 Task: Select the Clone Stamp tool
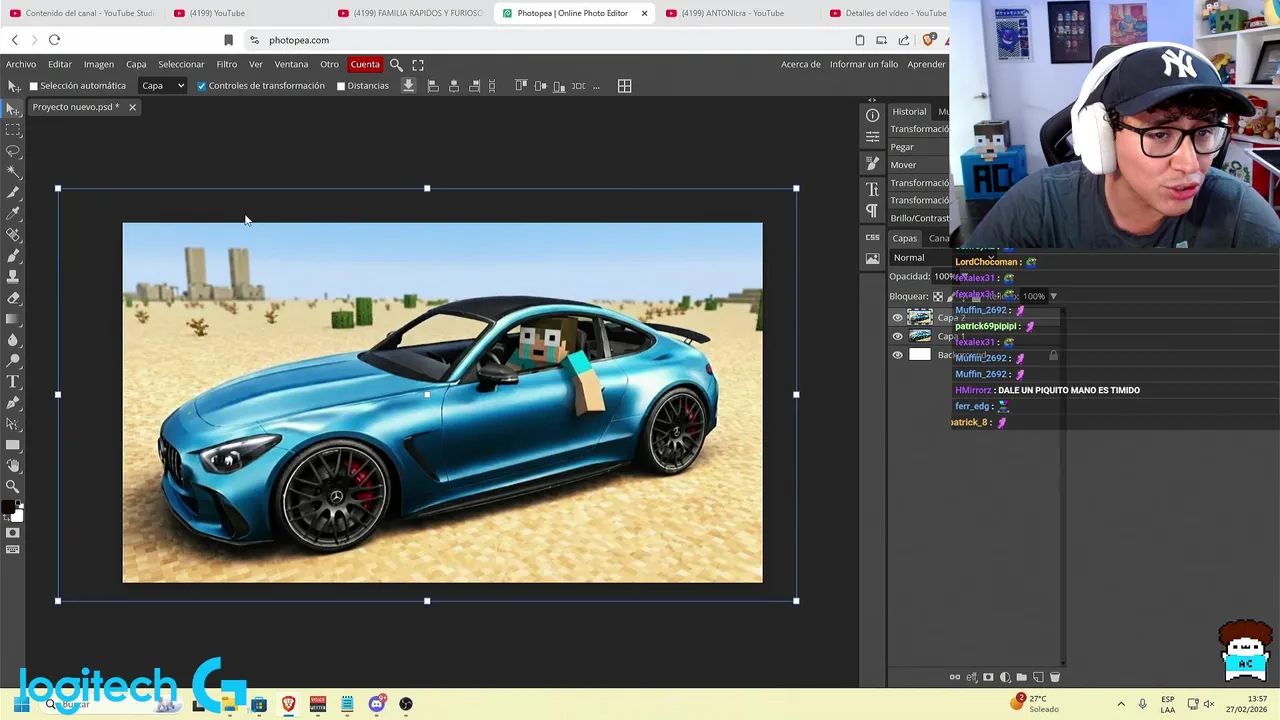[13, 277]
